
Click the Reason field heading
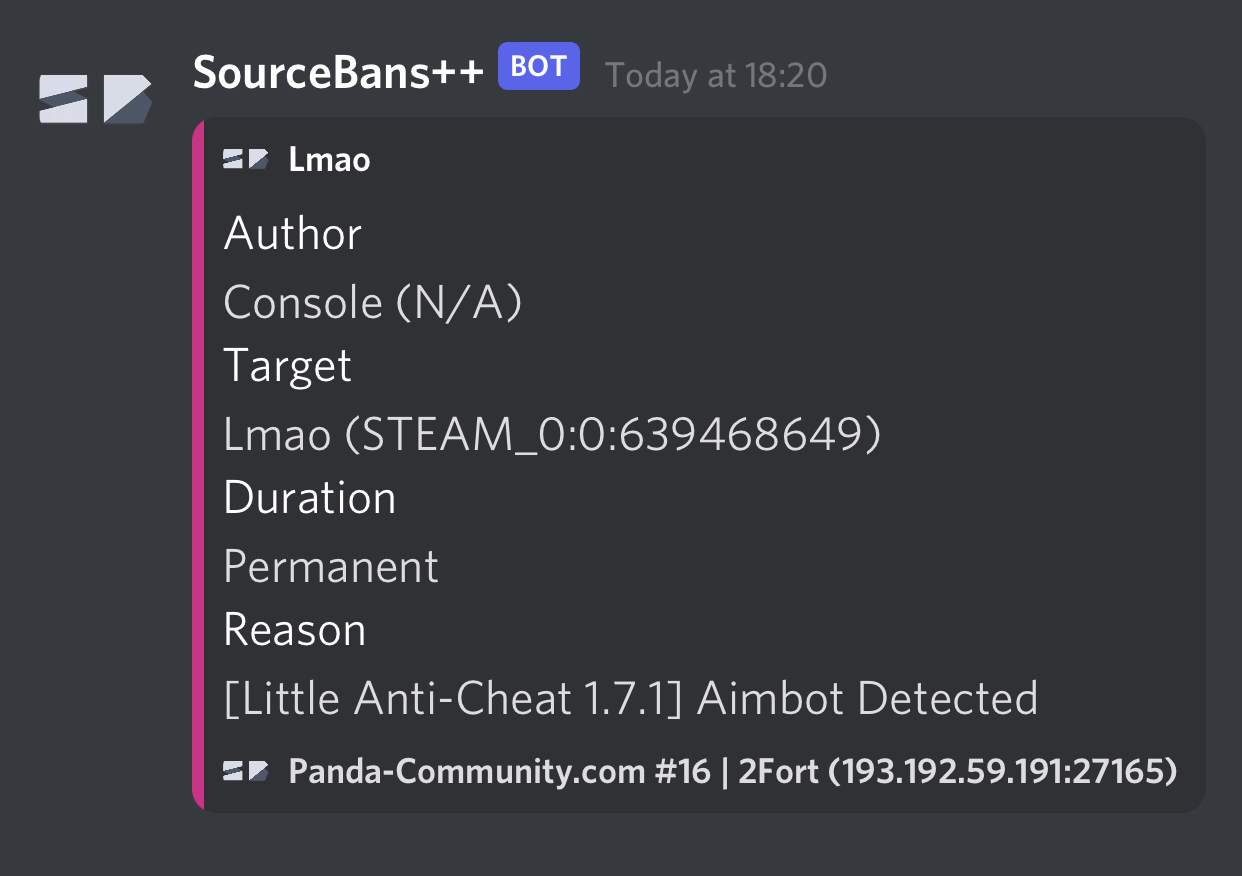294,630
